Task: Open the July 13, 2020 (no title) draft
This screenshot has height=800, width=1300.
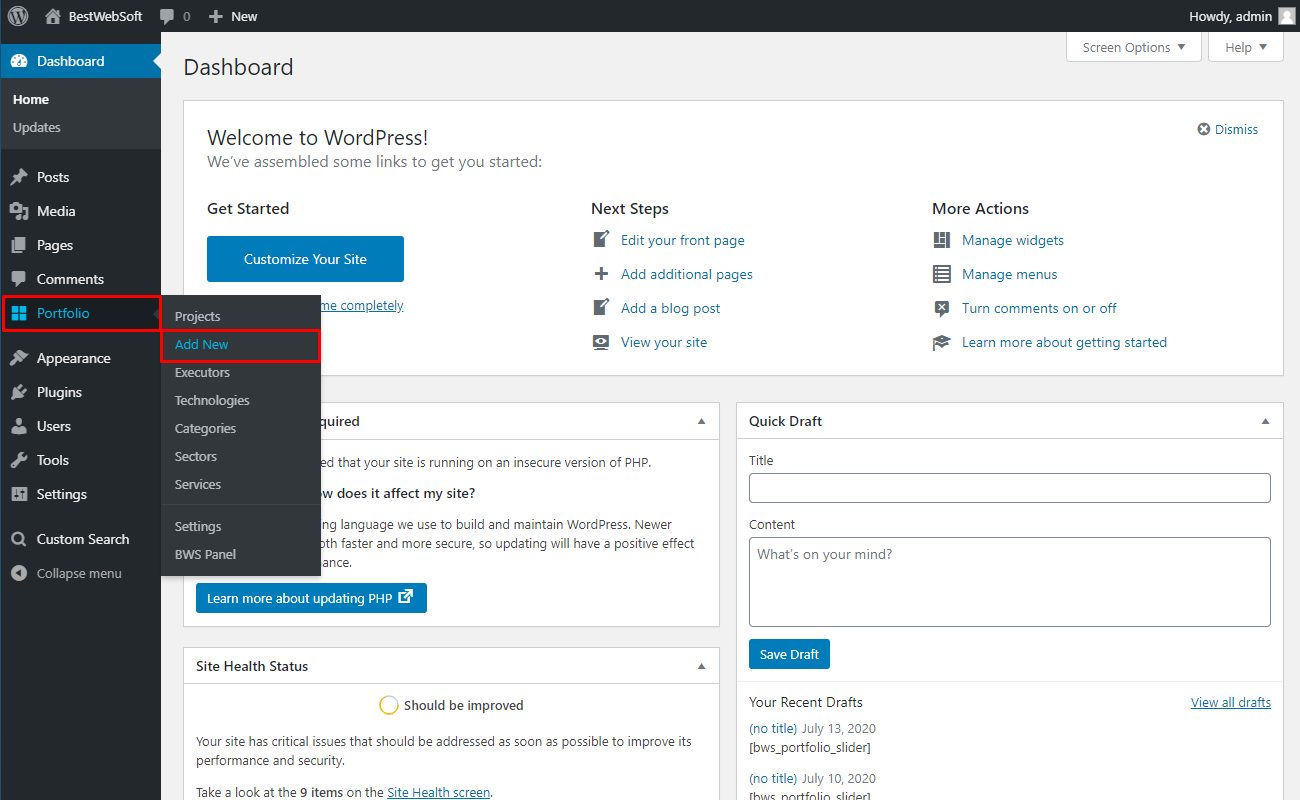Action: 773,728
